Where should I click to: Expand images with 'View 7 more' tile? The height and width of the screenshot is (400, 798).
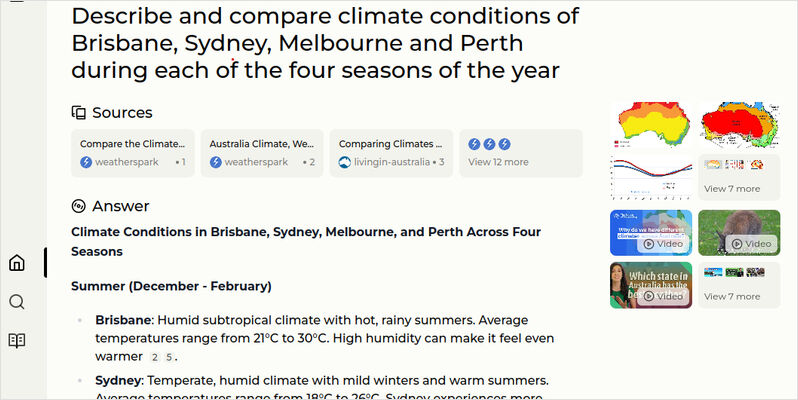[x=739, y=177]
